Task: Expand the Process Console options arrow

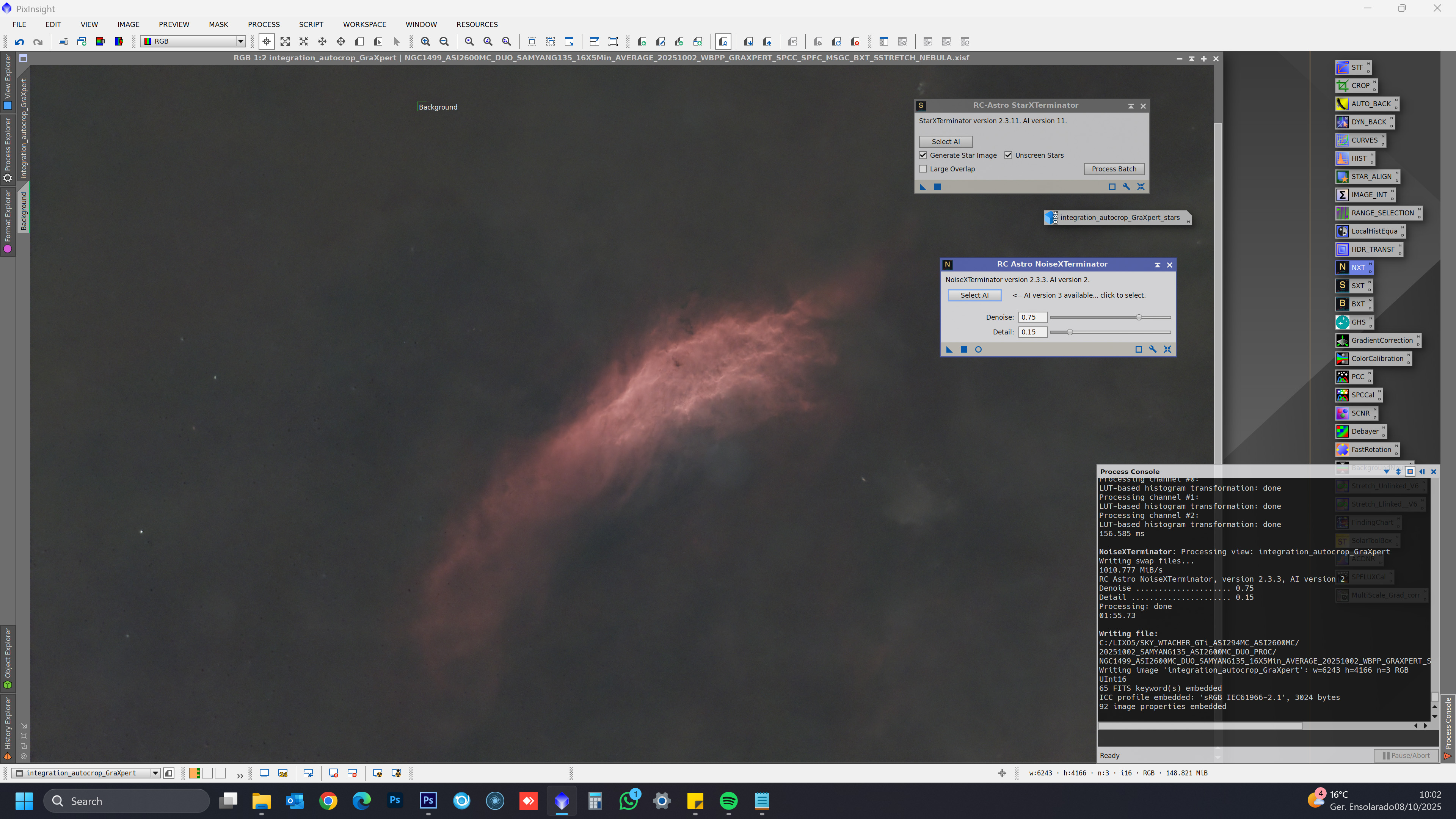Action: point(1387,471)
